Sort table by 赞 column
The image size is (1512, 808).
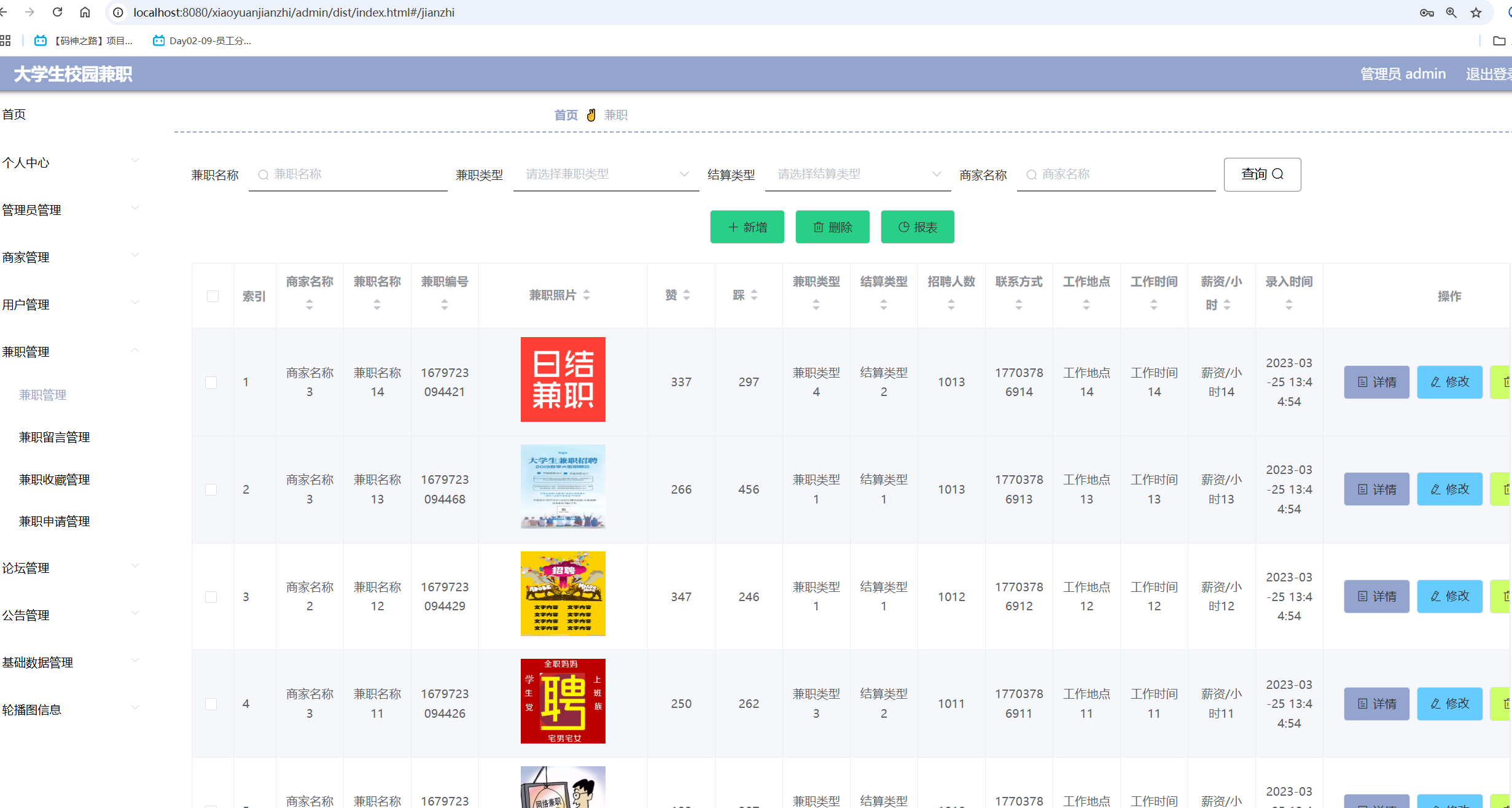[687, 295]
